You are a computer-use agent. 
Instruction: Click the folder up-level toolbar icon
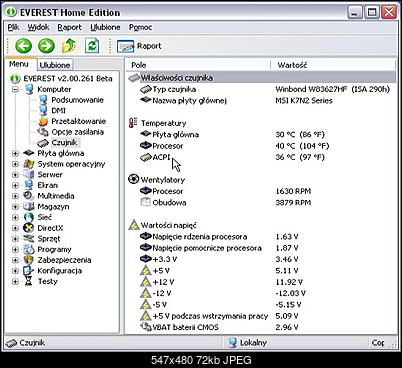(69, 46)
